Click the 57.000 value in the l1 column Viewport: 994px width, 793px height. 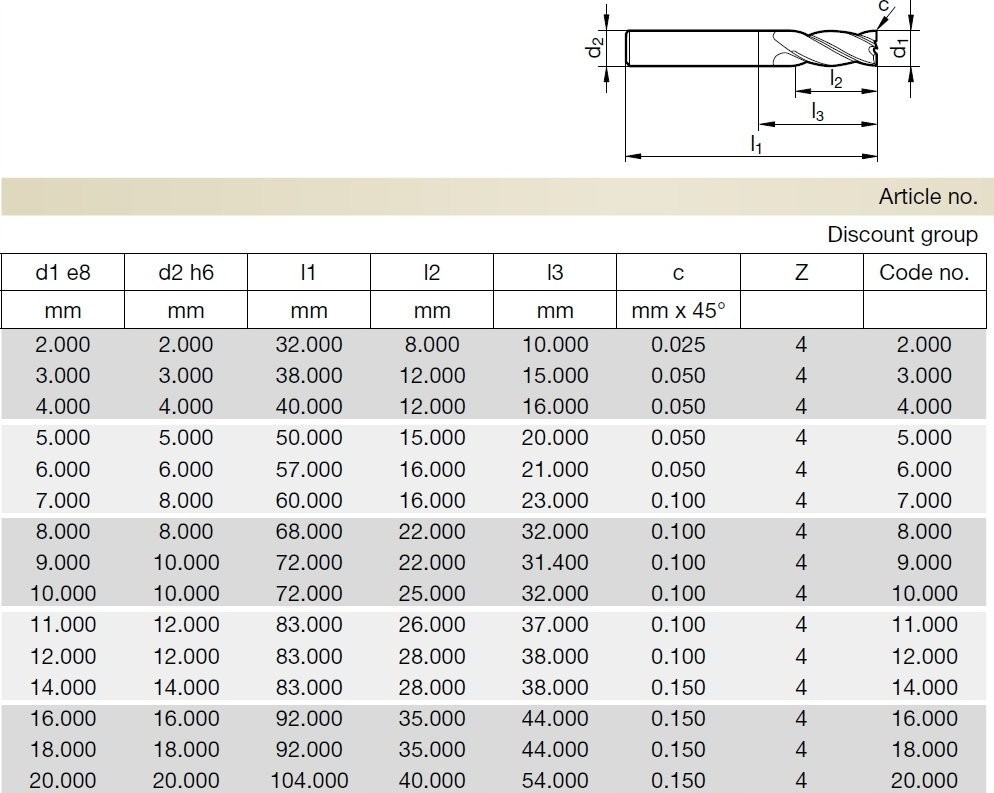click(309, 469)
